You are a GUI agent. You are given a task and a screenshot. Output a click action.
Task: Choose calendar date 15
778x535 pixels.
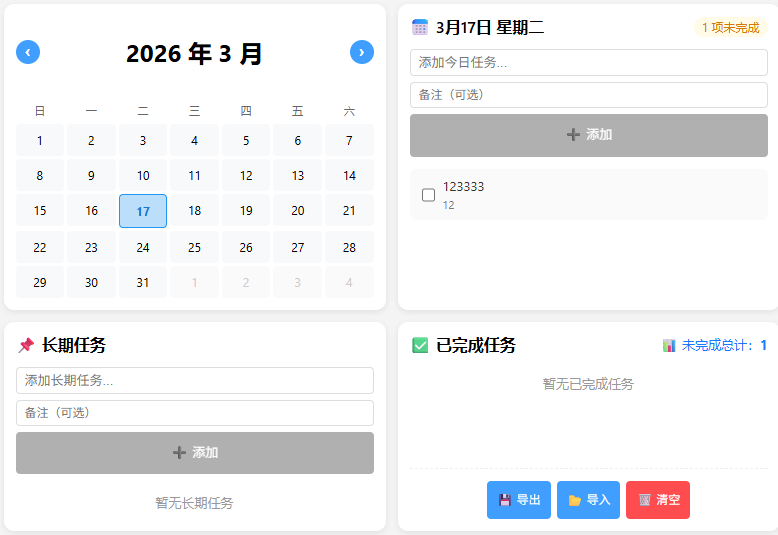pos(40,211)
